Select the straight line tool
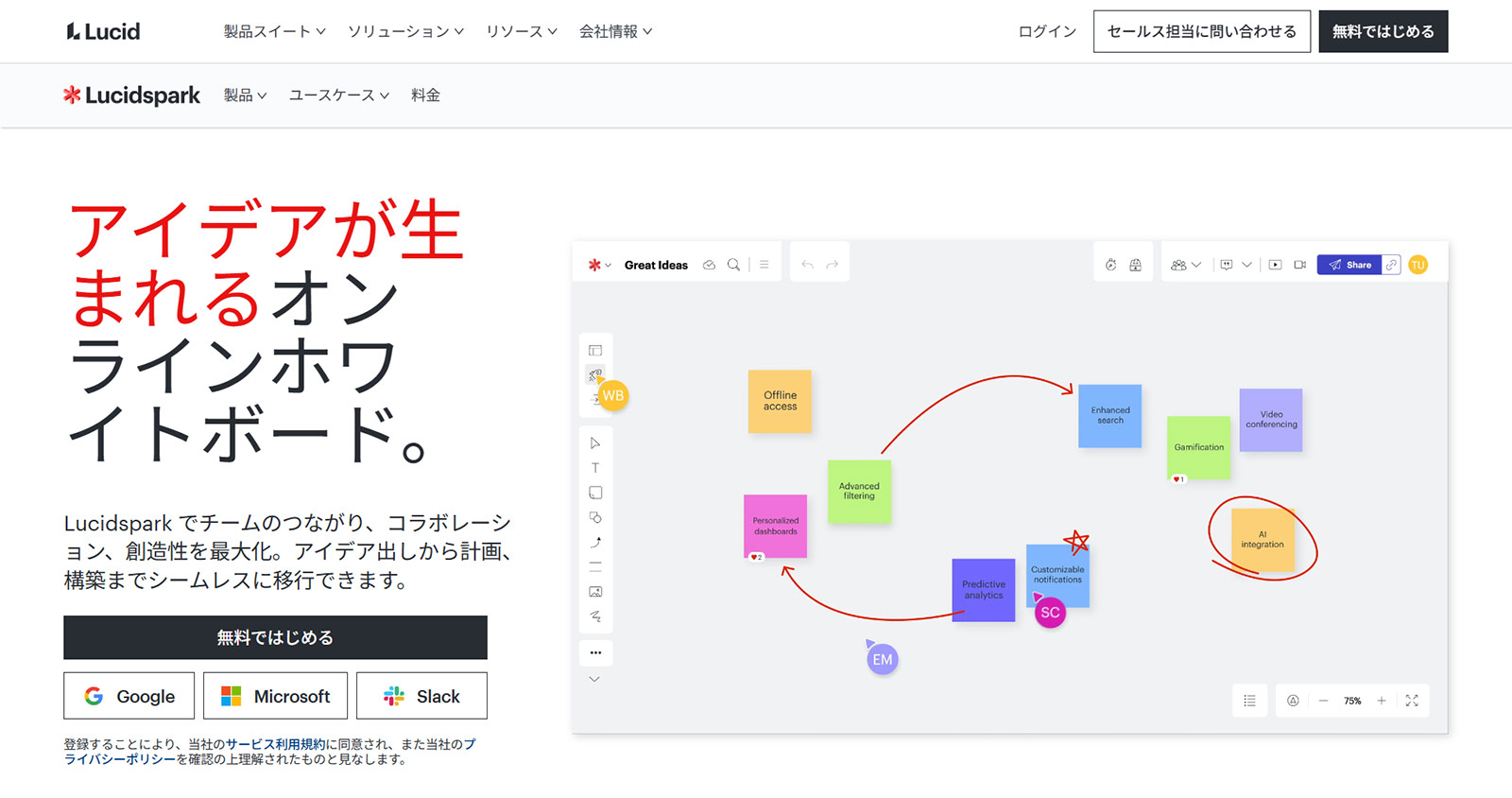Viewport: 1512px width, 798px height. click(595, 566)
